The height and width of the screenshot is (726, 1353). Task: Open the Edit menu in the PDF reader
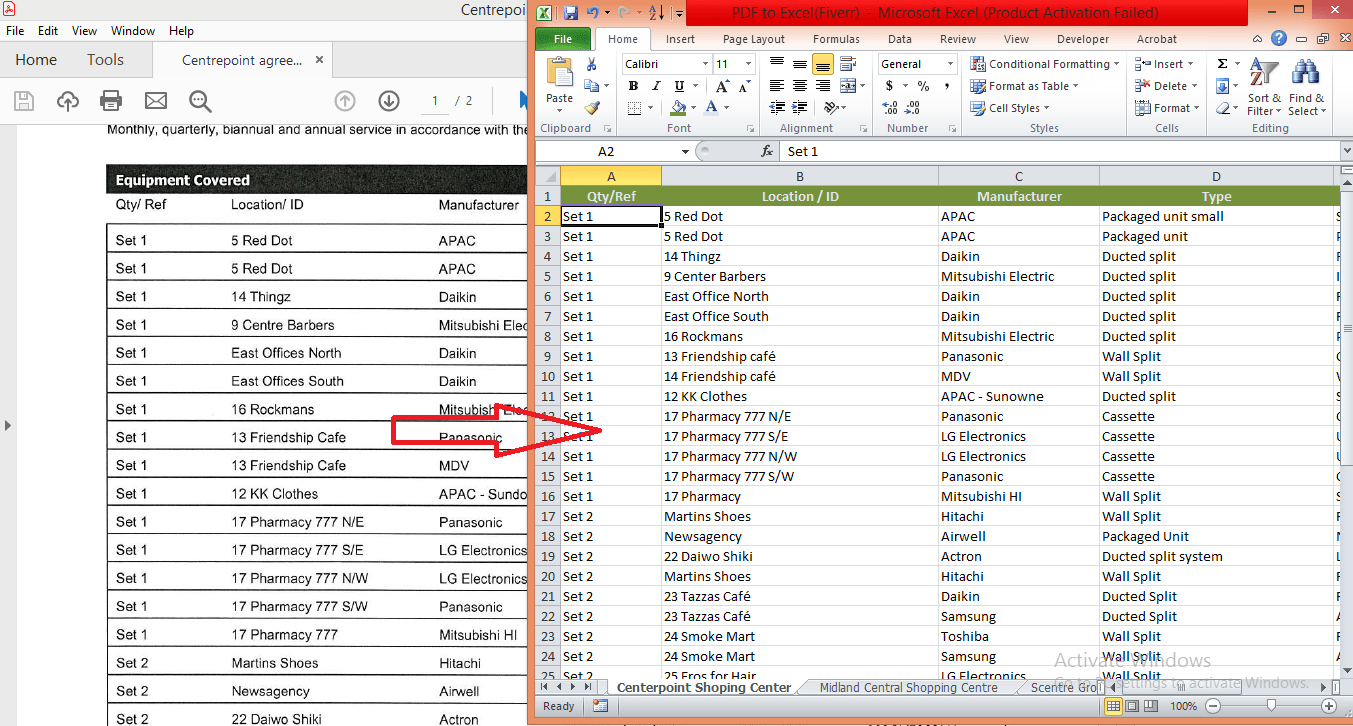(x=48, y=31)
